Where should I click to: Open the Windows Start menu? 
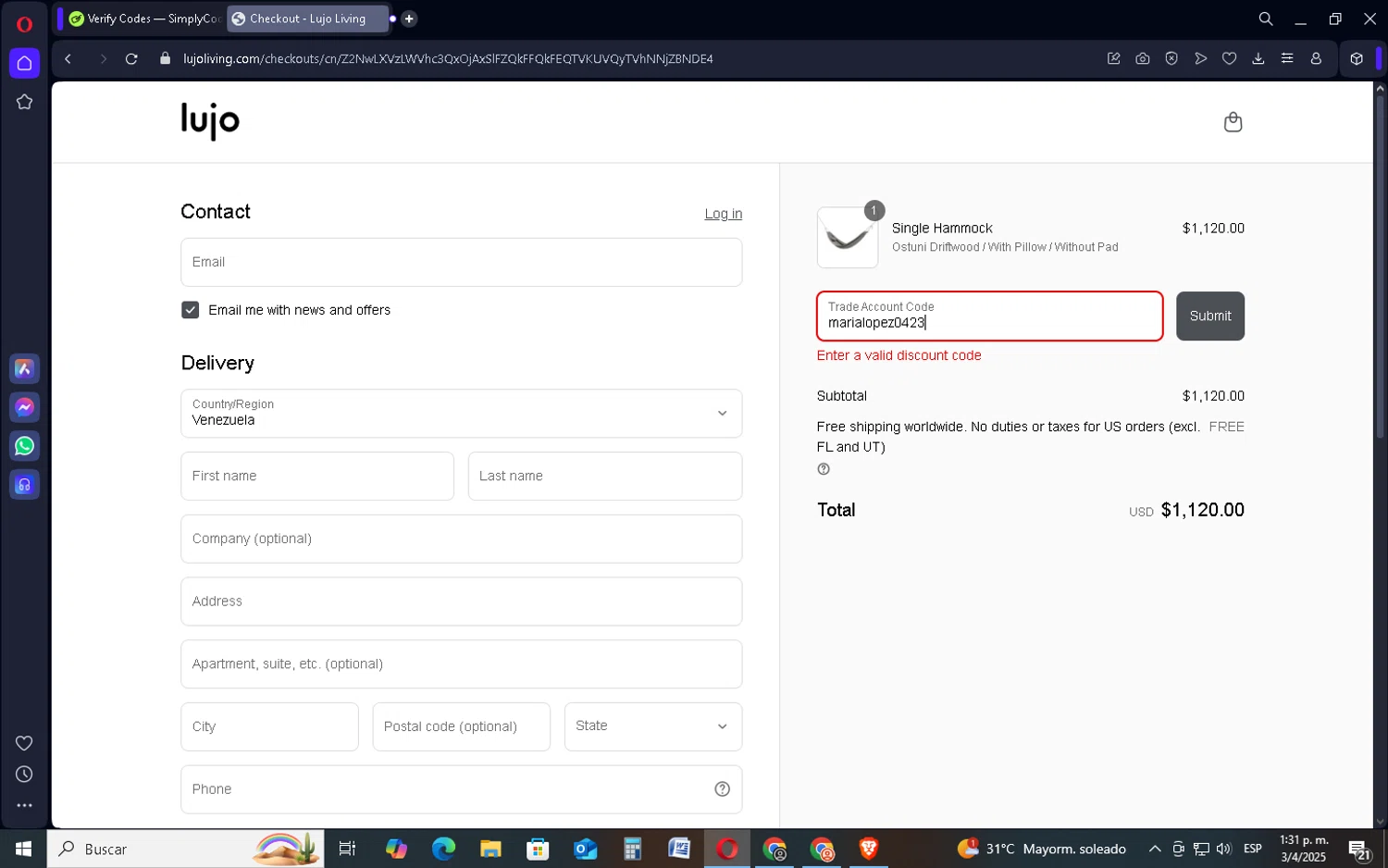click(x=23, y=849)
